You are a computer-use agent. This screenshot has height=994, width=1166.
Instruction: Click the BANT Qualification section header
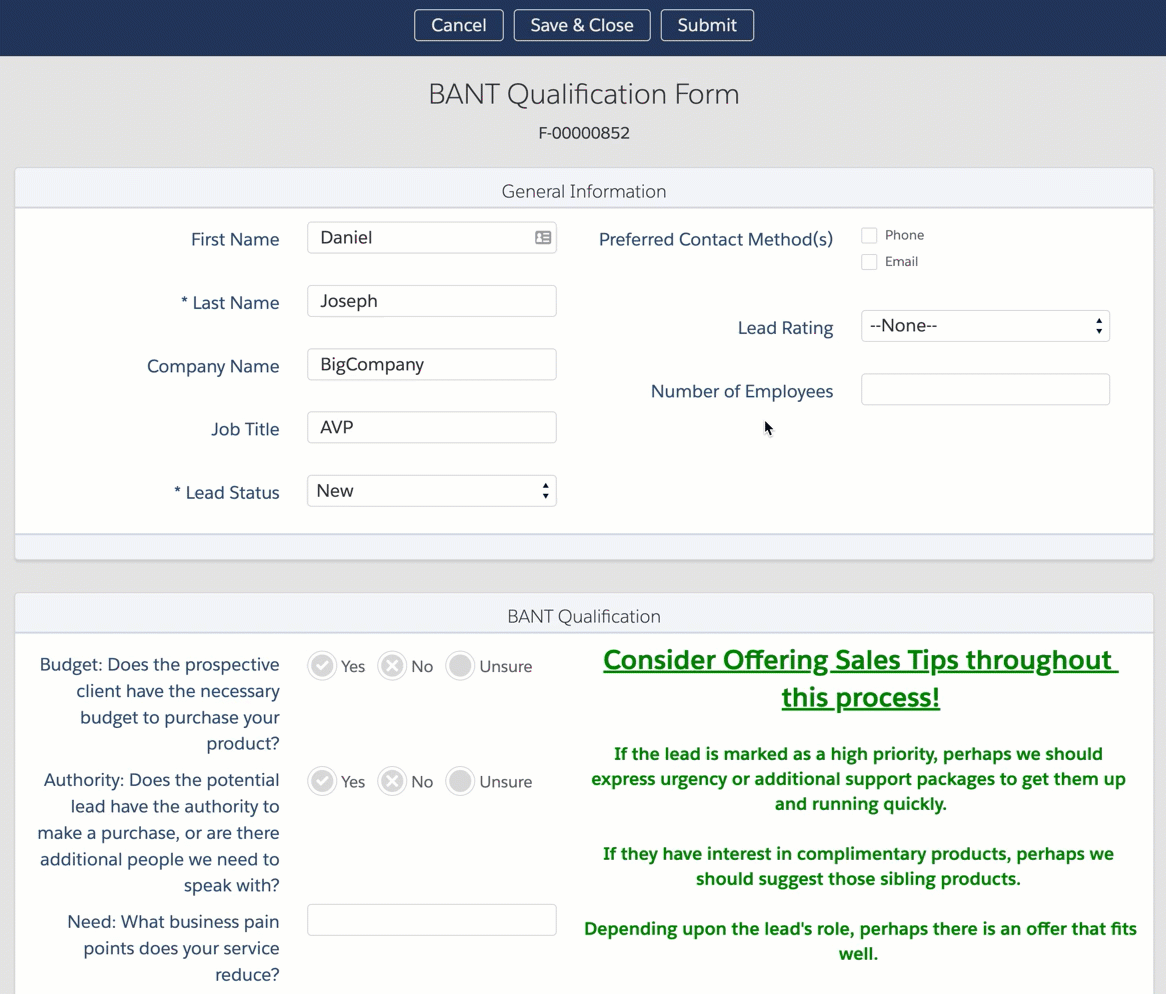coord(584,616)
